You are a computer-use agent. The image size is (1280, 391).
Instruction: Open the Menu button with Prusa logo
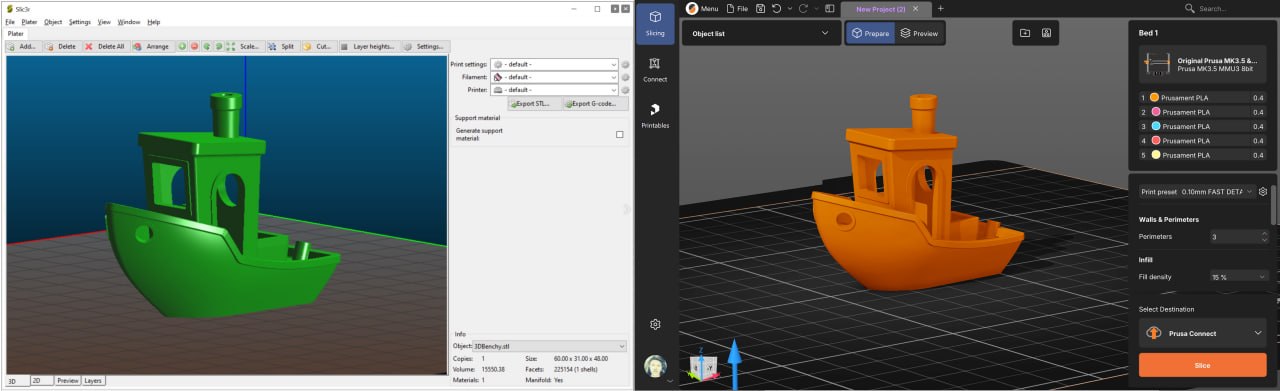click(x=702, y=8)
